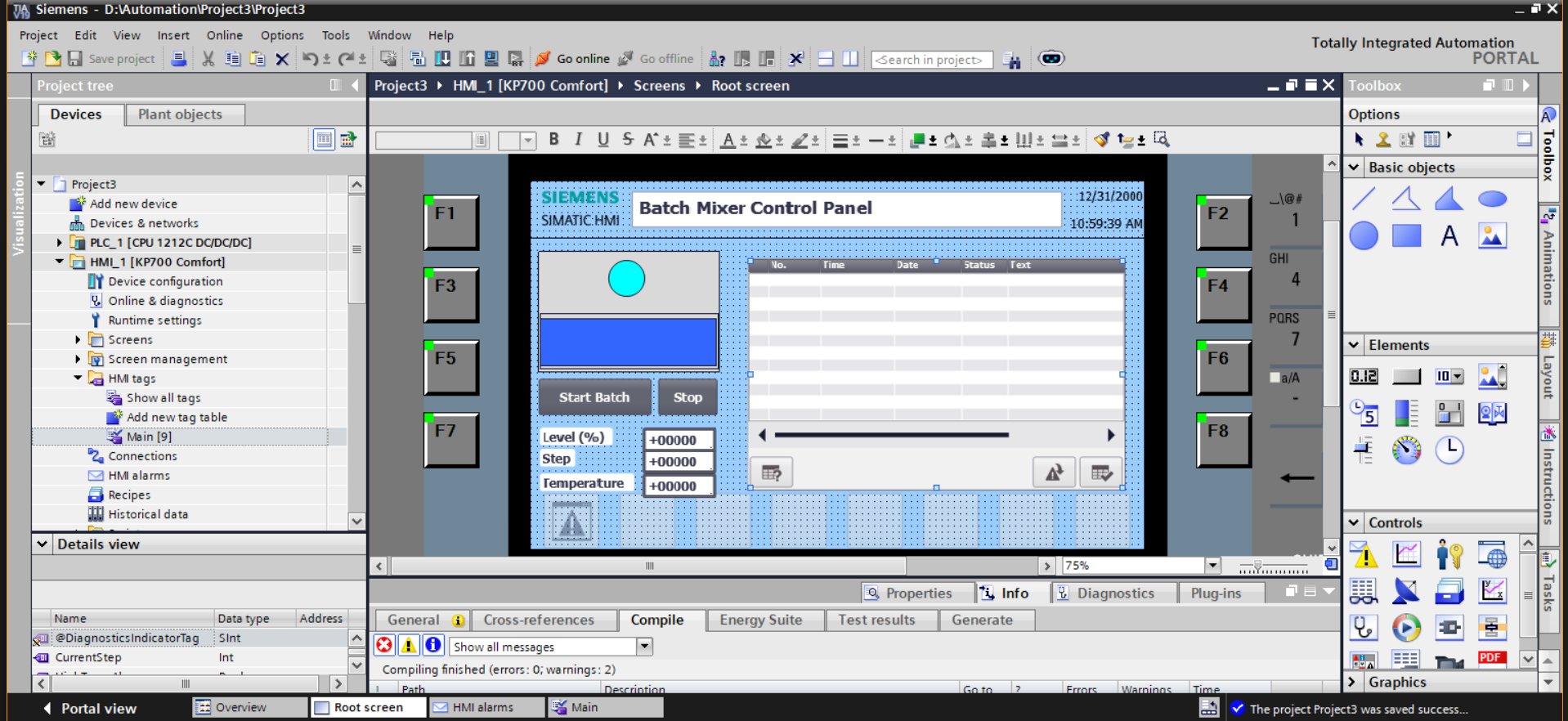Toggle Italic text formatting
This screenshot has height=721, width=1568.
coord(579,140)
